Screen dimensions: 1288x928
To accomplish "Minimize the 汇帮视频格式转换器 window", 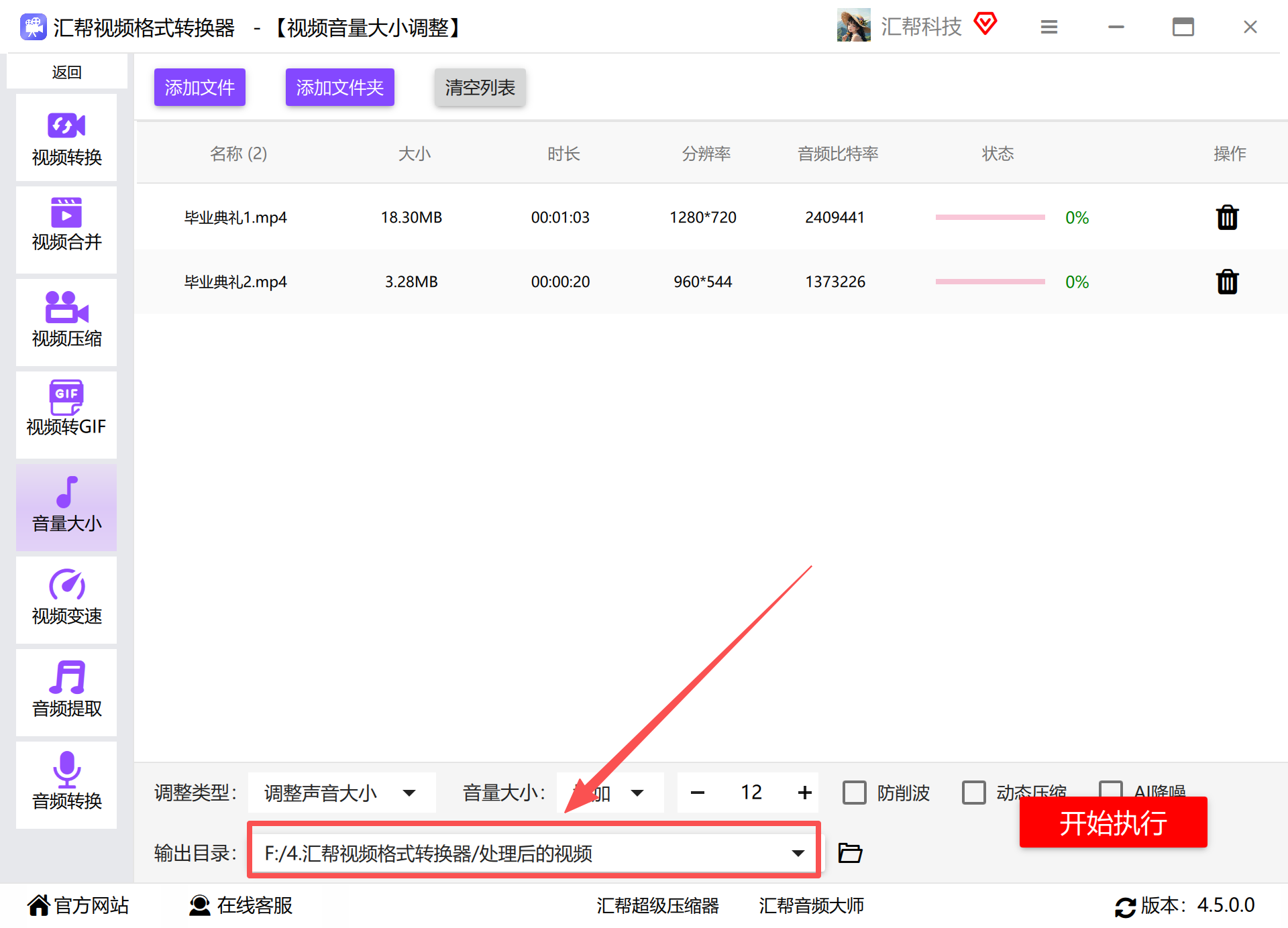I will (x=1116, y=27).
